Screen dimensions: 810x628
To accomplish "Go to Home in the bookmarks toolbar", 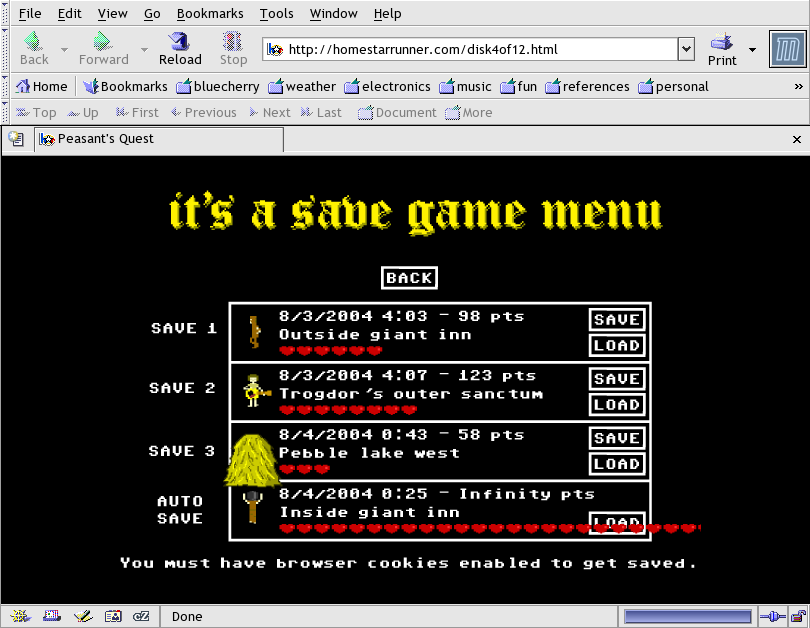I will click(x=42, y=86).
